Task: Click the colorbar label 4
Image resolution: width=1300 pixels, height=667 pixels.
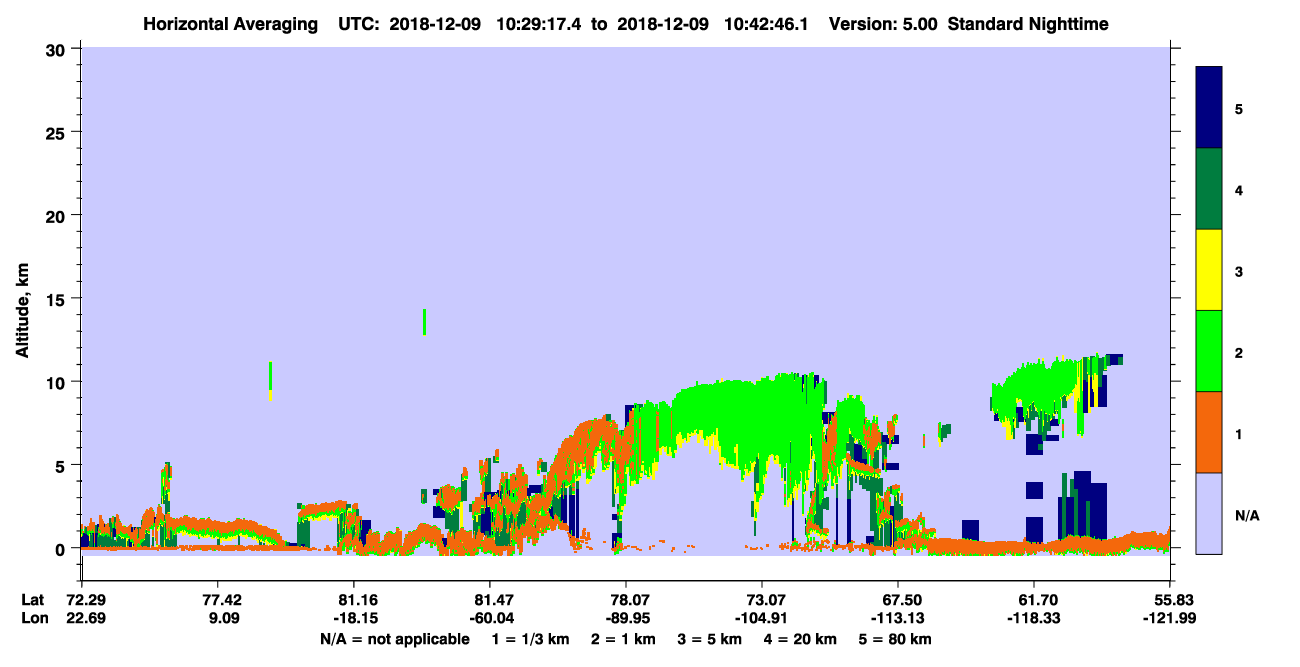Action: point(1239,190)
